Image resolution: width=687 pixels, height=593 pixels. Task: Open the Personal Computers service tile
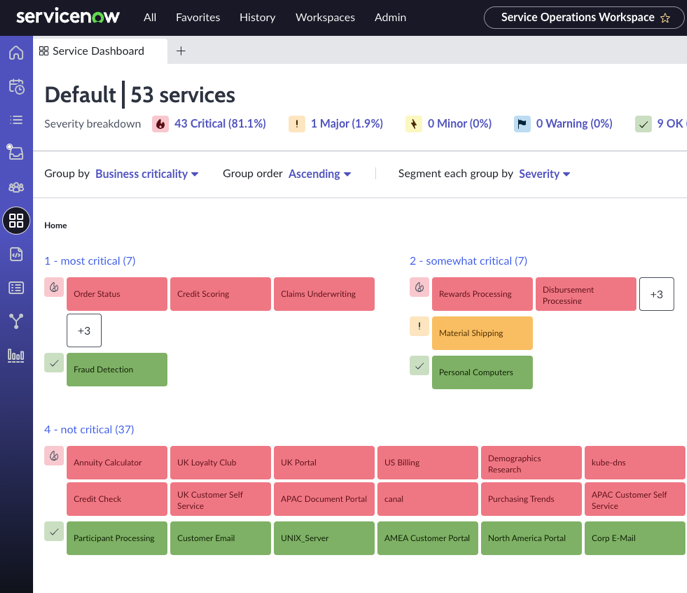tap(482, 372)
